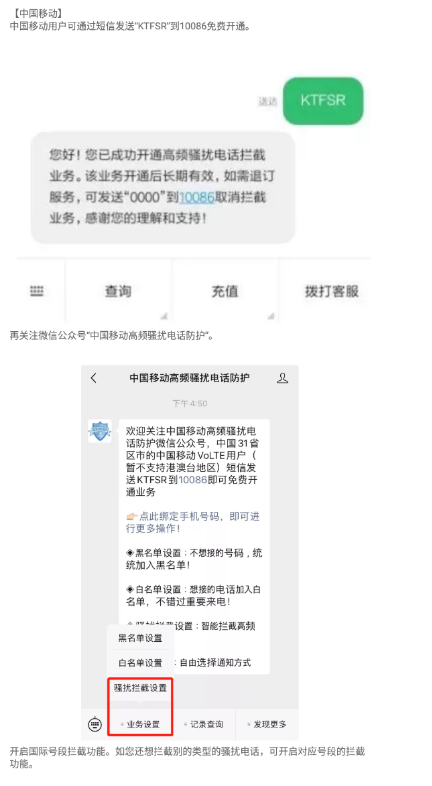Tap the blue shield avatar of the account

point(100,431)
